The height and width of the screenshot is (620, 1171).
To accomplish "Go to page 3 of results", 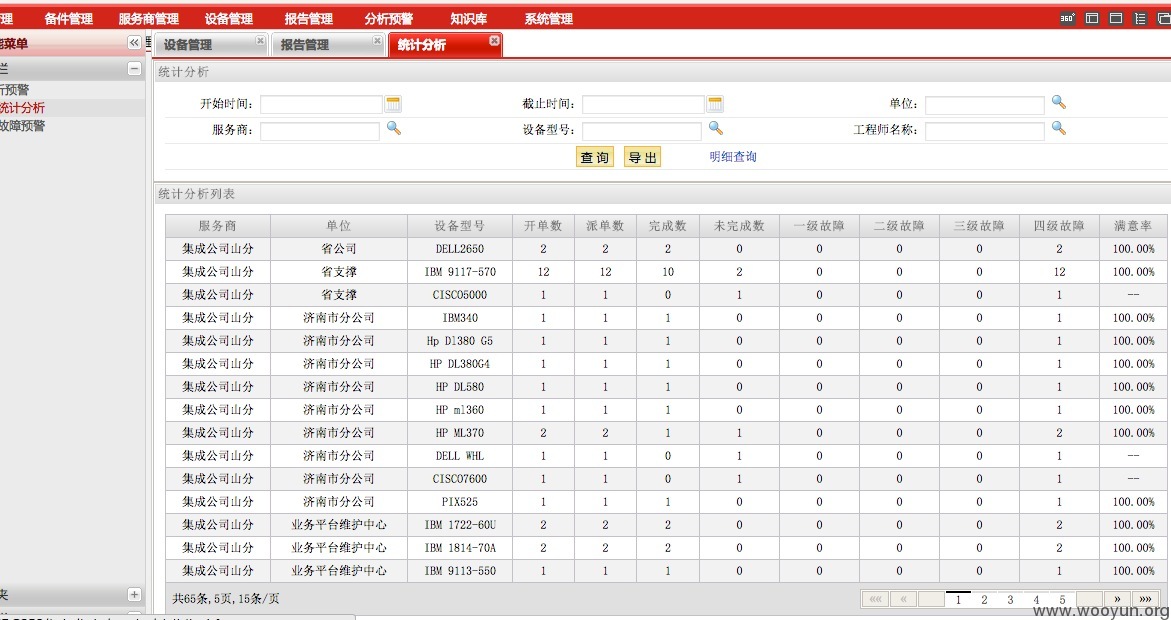I will coord(1010,600).
